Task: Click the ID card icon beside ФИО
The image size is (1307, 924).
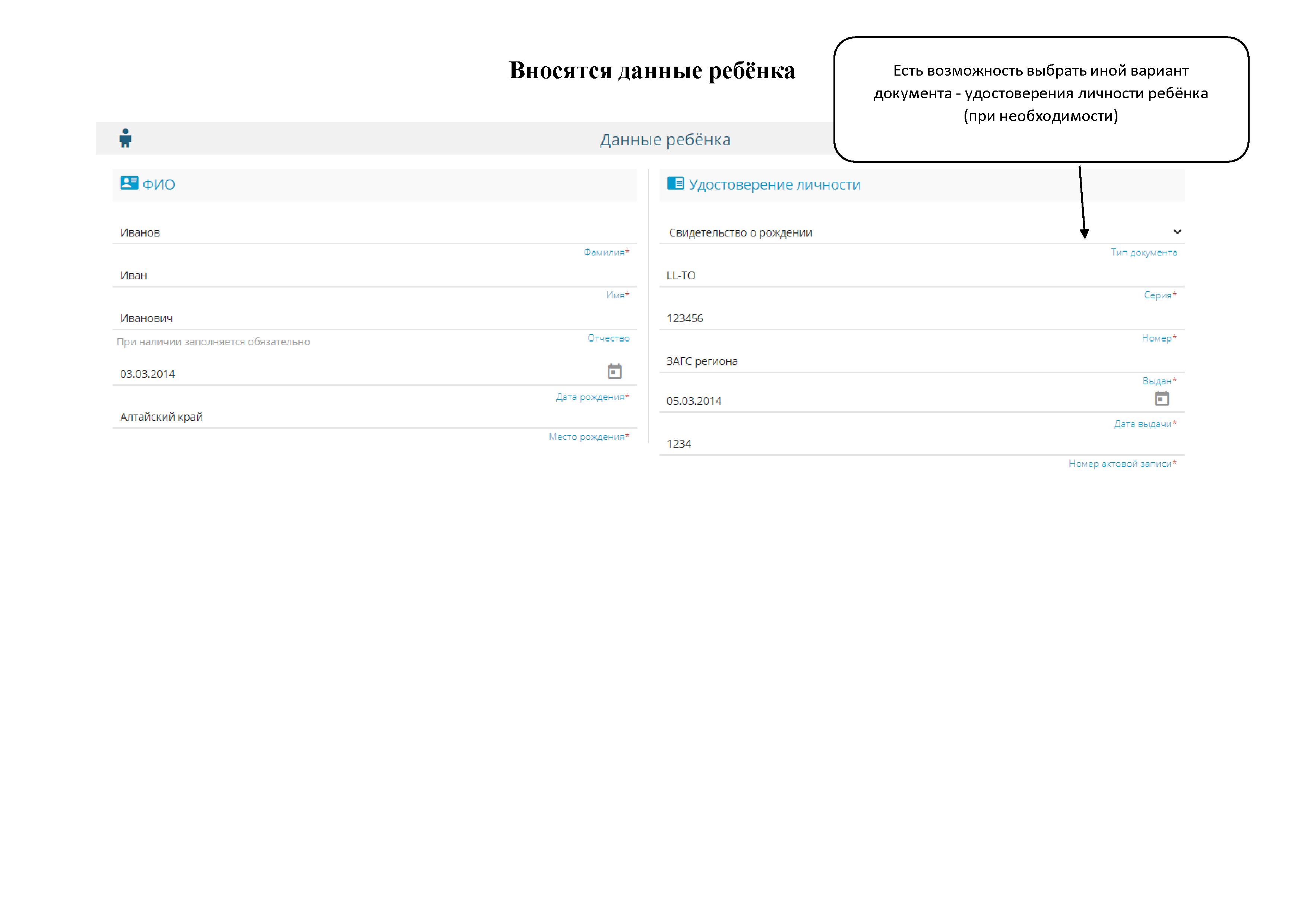Action: coord(129,183)
